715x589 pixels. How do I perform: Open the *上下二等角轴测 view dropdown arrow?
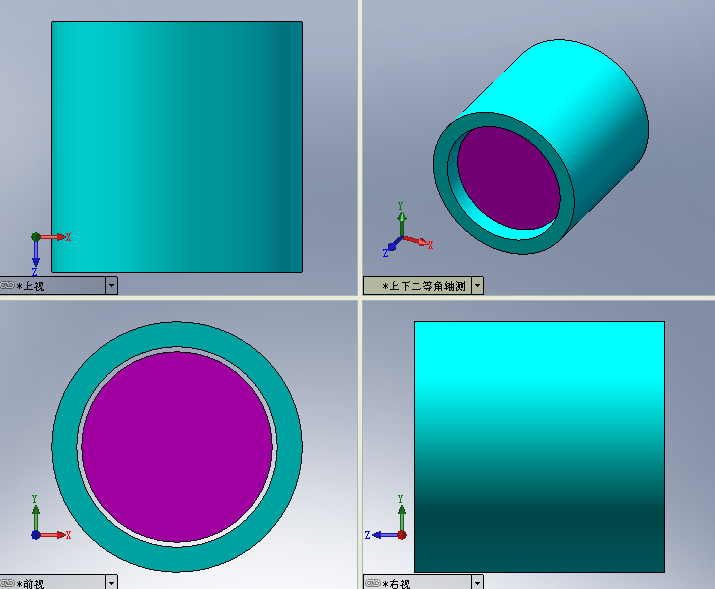[x=477, y=286]
